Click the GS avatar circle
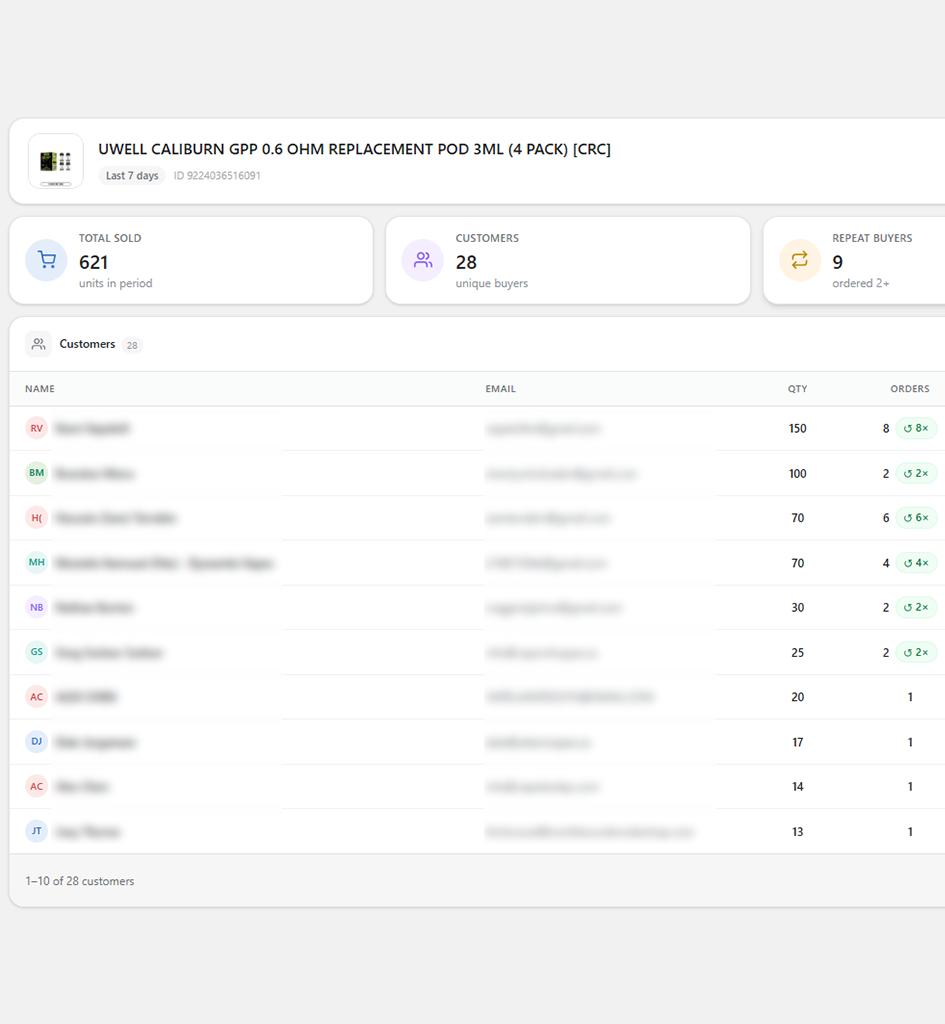 [x=37, y=652]
